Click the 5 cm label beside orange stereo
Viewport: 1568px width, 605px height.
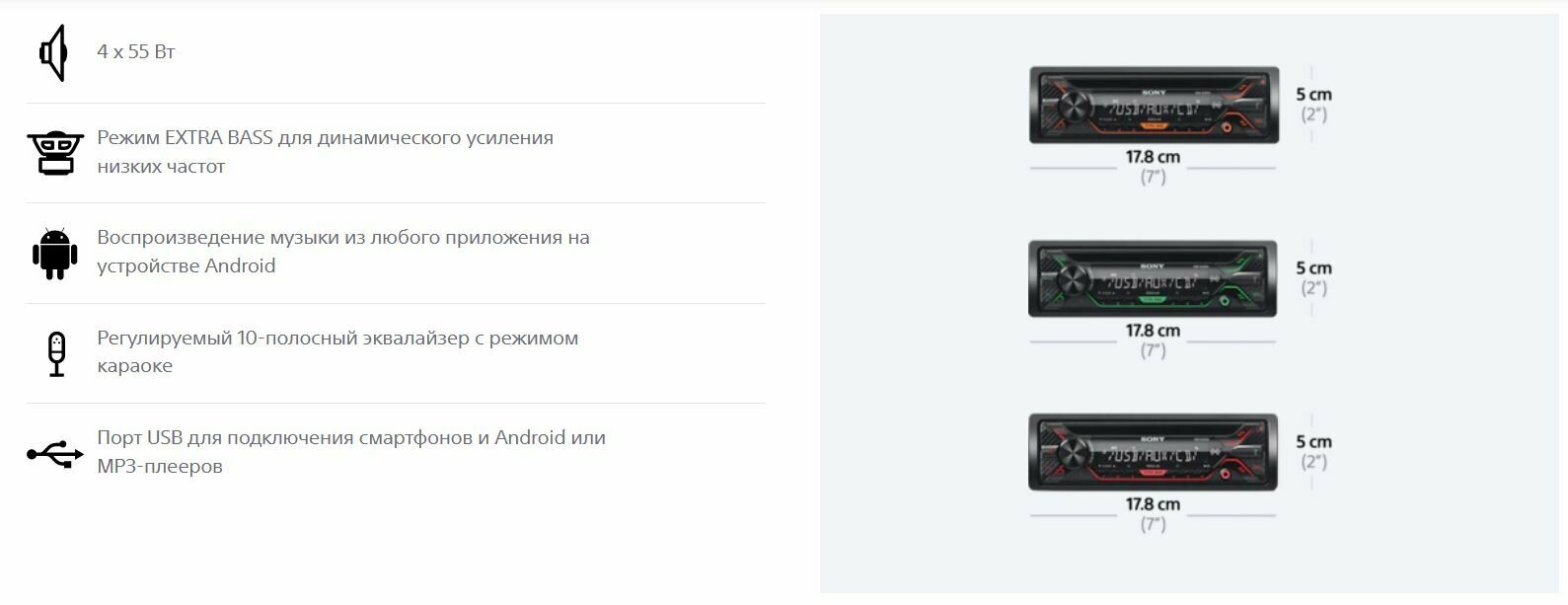point(1313,95)
